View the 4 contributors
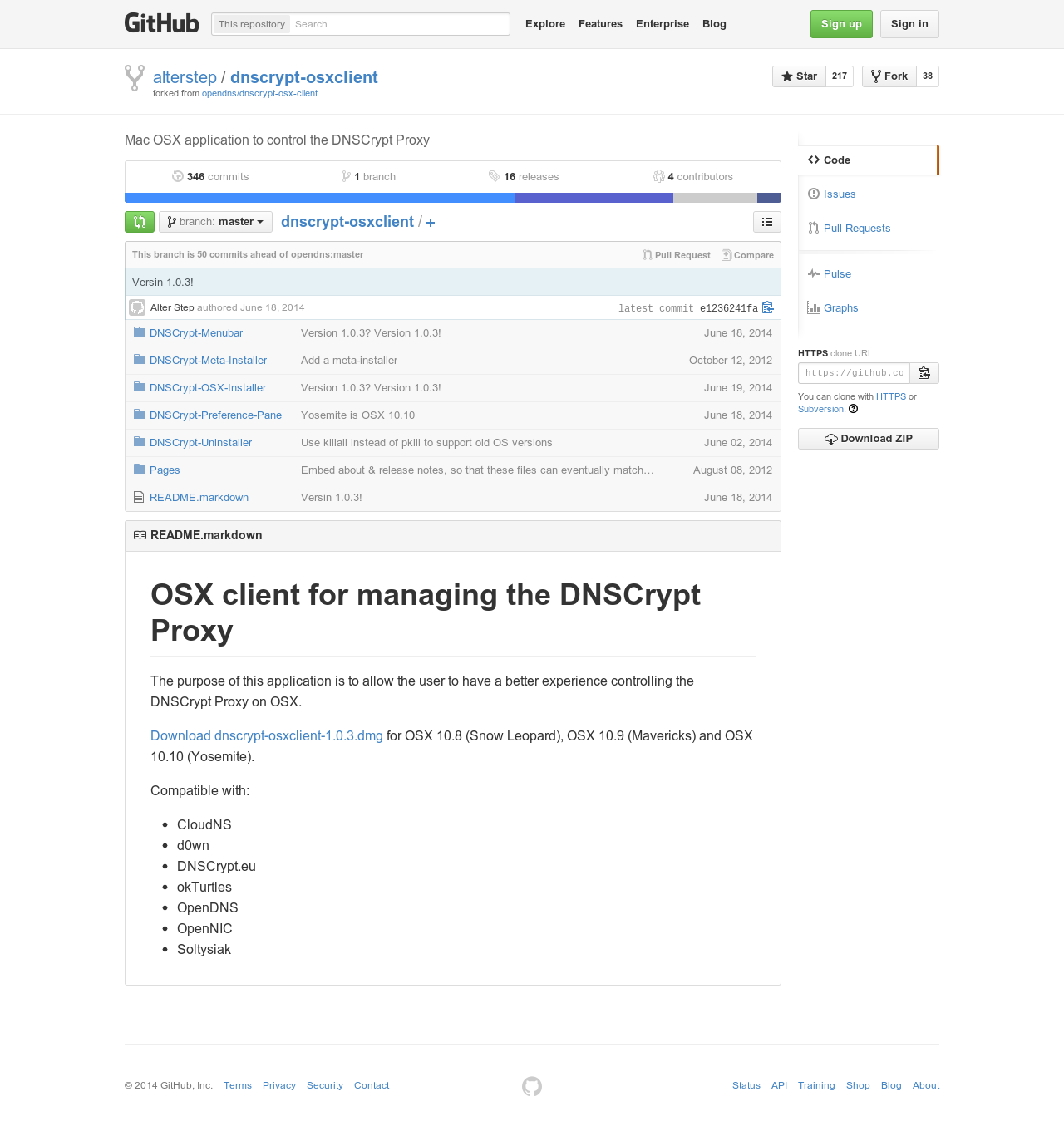The height and width of the screenshot is (1126, 1064). (x=693, y=177)
